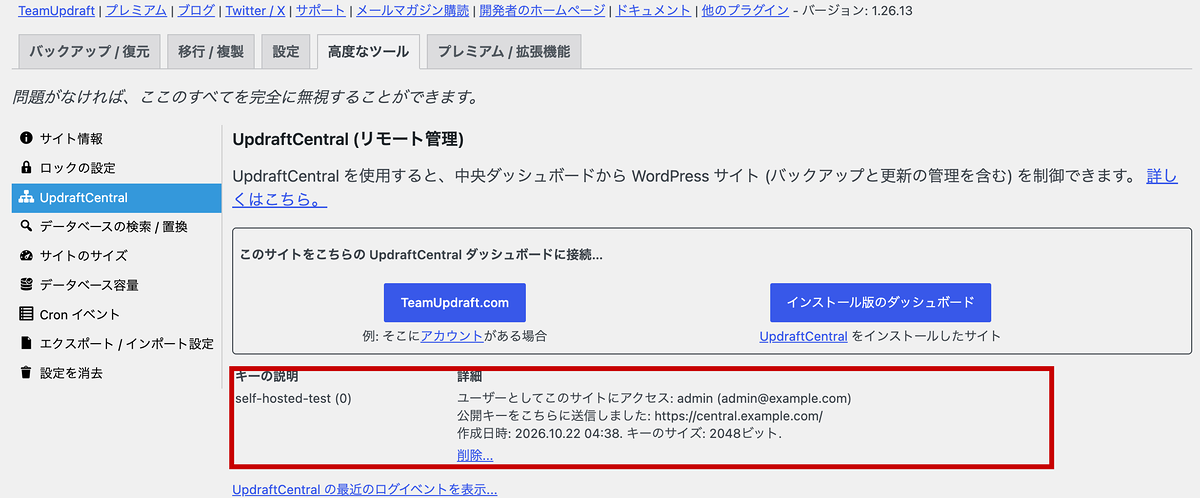Click the database icon beside データベース容量

click(26, 285)
